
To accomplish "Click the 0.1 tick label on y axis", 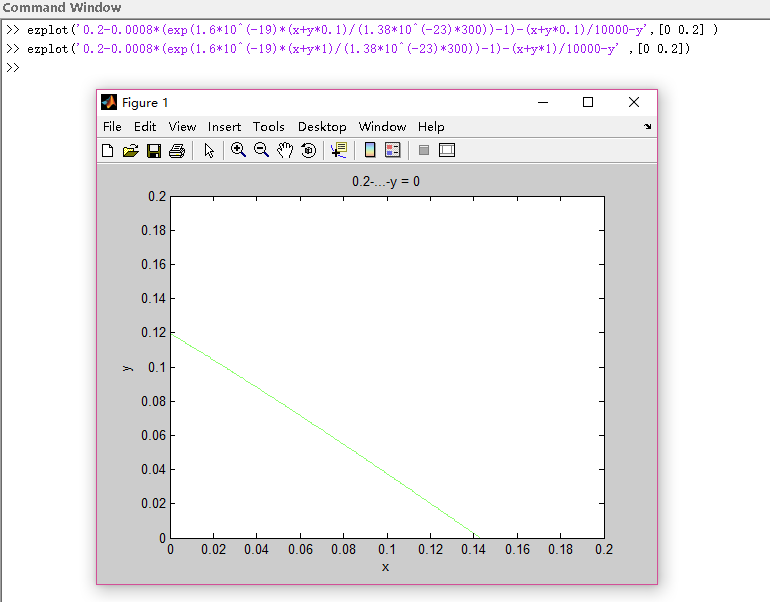I will click(x=157, y=367).
